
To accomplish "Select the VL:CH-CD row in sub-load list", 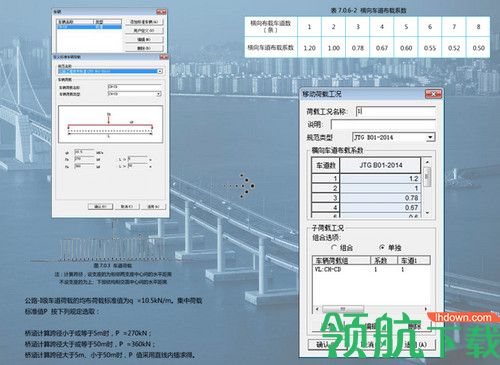I will (371, 269).
